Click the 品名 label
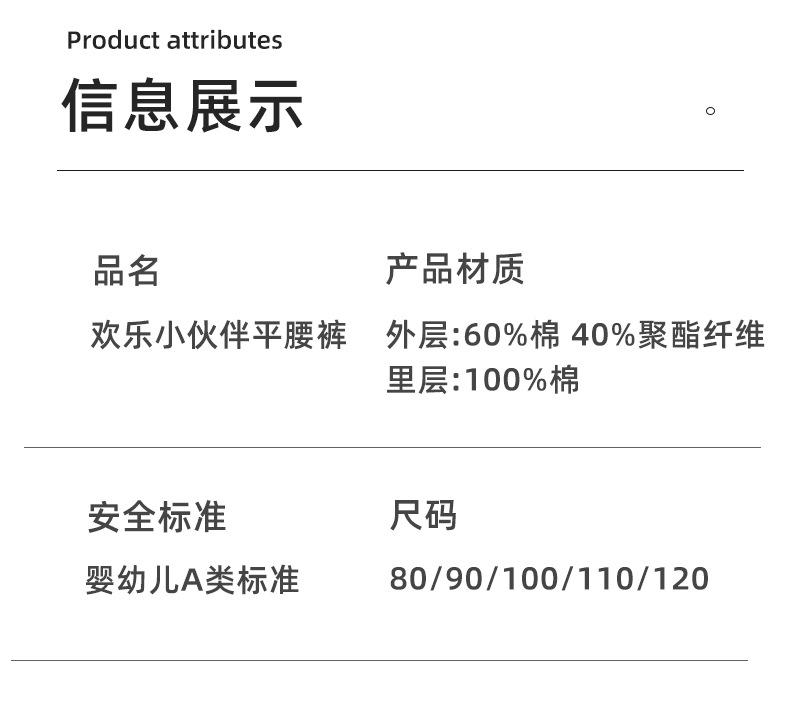The height and width of the screenshot is (701, 790). (127, 271)
